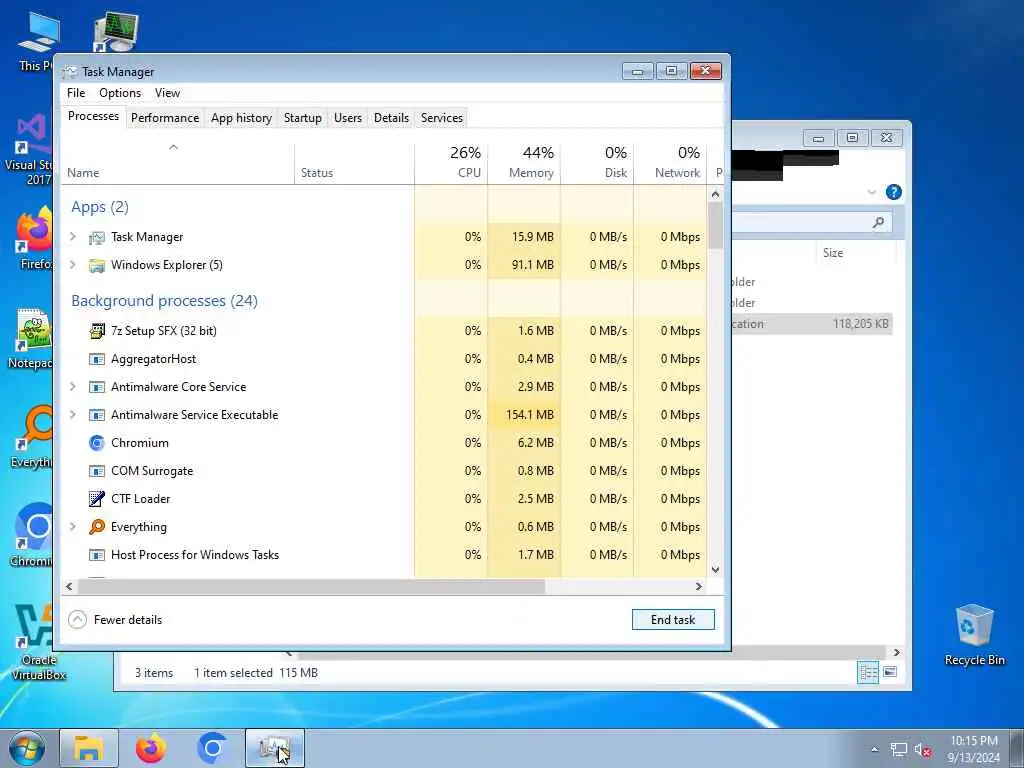The height and width of the screenshot is (768, 1024).
Task: Open the Firefox desktop shortcut
Action: 34,238
